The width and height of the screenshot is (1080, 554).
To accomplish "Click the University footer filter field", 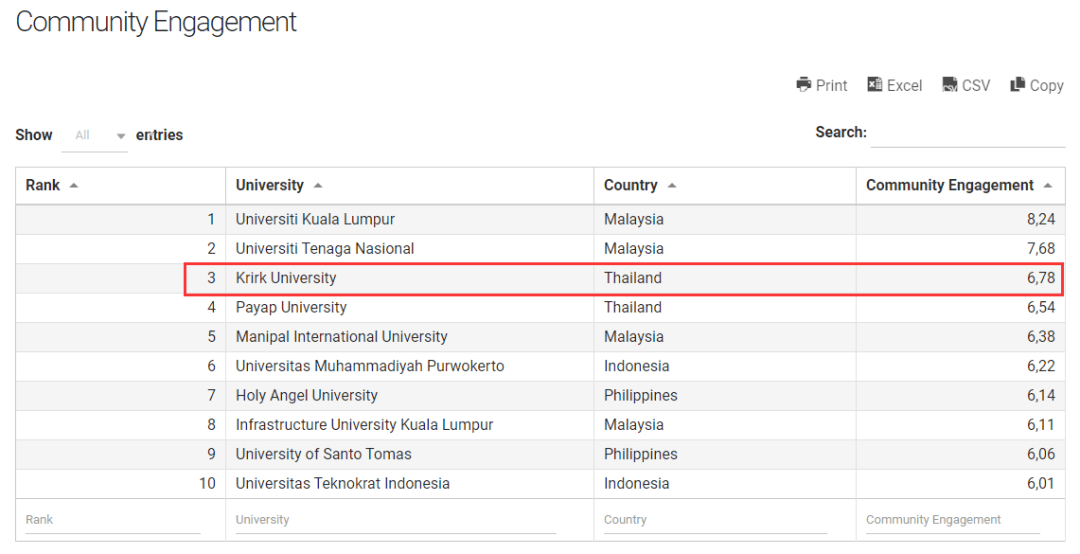I will (395, 520).
